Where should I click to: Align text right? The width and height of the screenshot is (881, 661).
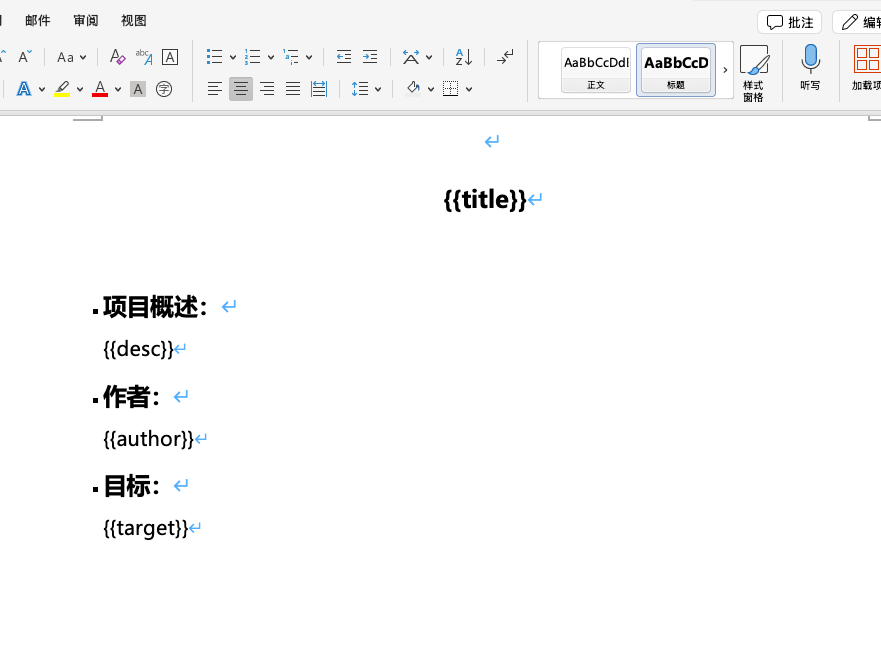[267, 89]
